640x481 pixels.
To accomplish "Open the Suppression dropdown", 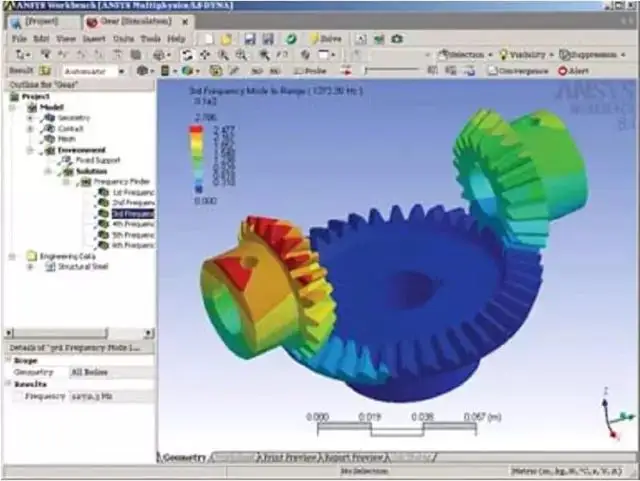I will point(592,54).
